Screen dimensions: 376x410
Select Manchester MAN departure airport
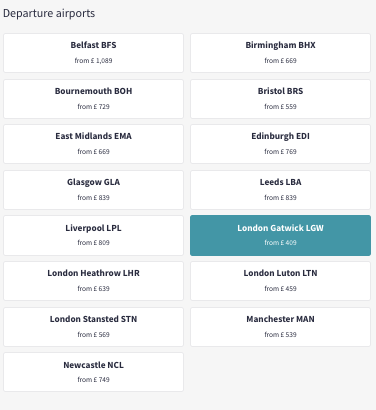coord(280,327)
